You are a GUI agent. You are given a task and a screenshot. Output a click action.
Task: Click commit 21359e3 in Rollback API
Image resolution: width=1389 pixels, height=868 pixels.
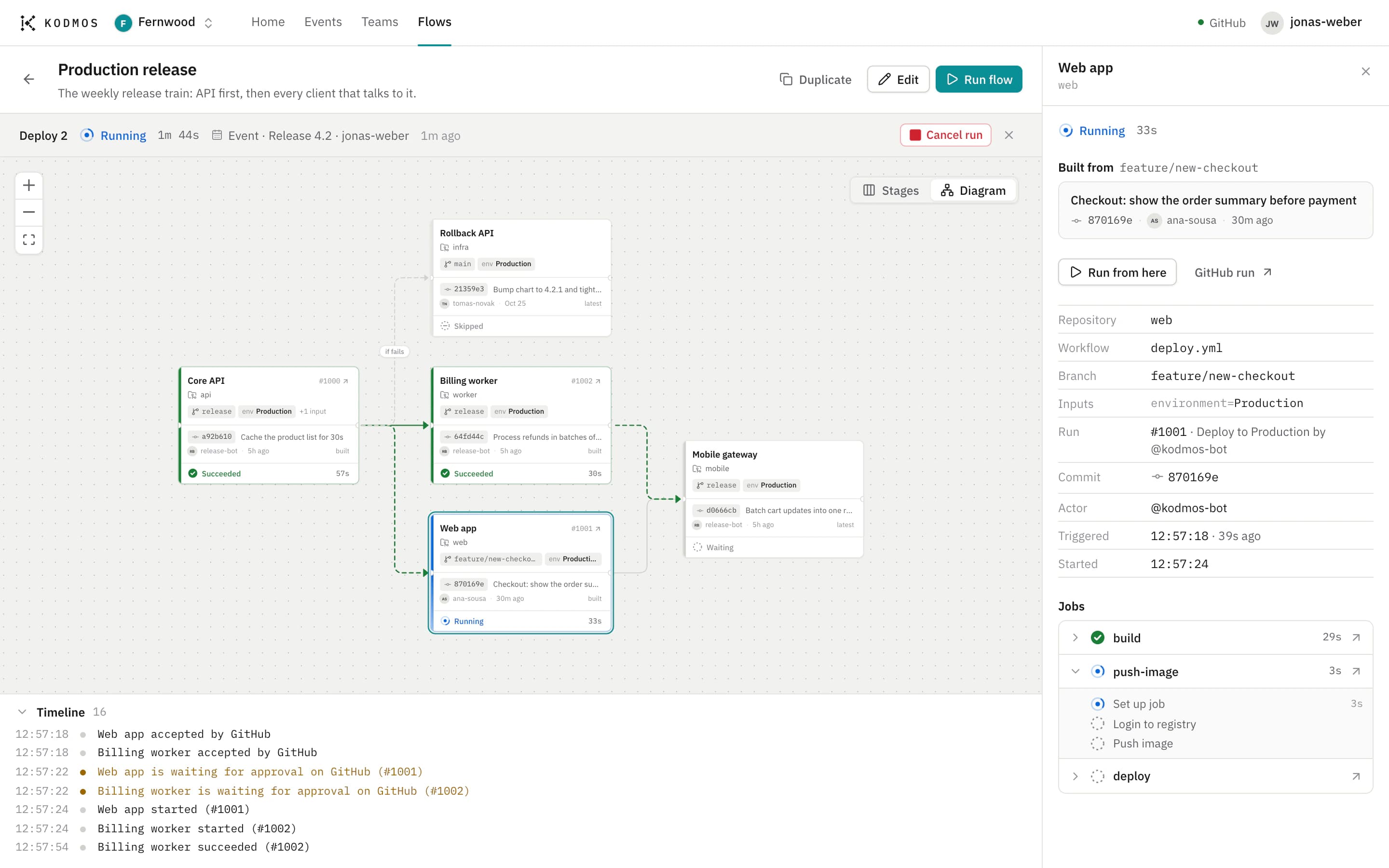pos(464,289)
